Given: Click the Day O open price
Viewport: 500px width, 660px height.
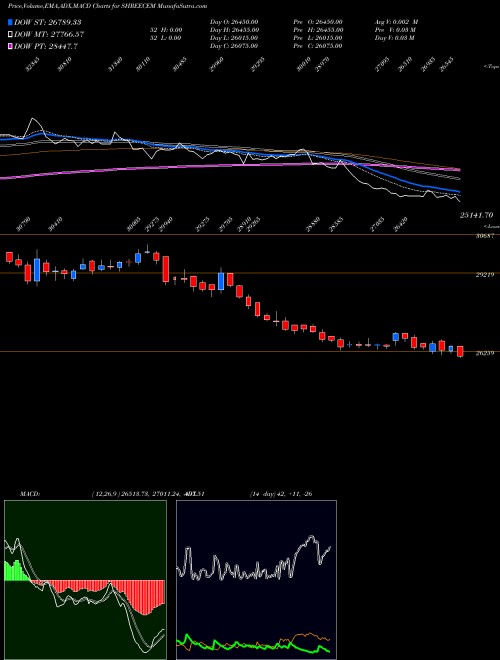Looking at the screenshot, I should point(234,22).
